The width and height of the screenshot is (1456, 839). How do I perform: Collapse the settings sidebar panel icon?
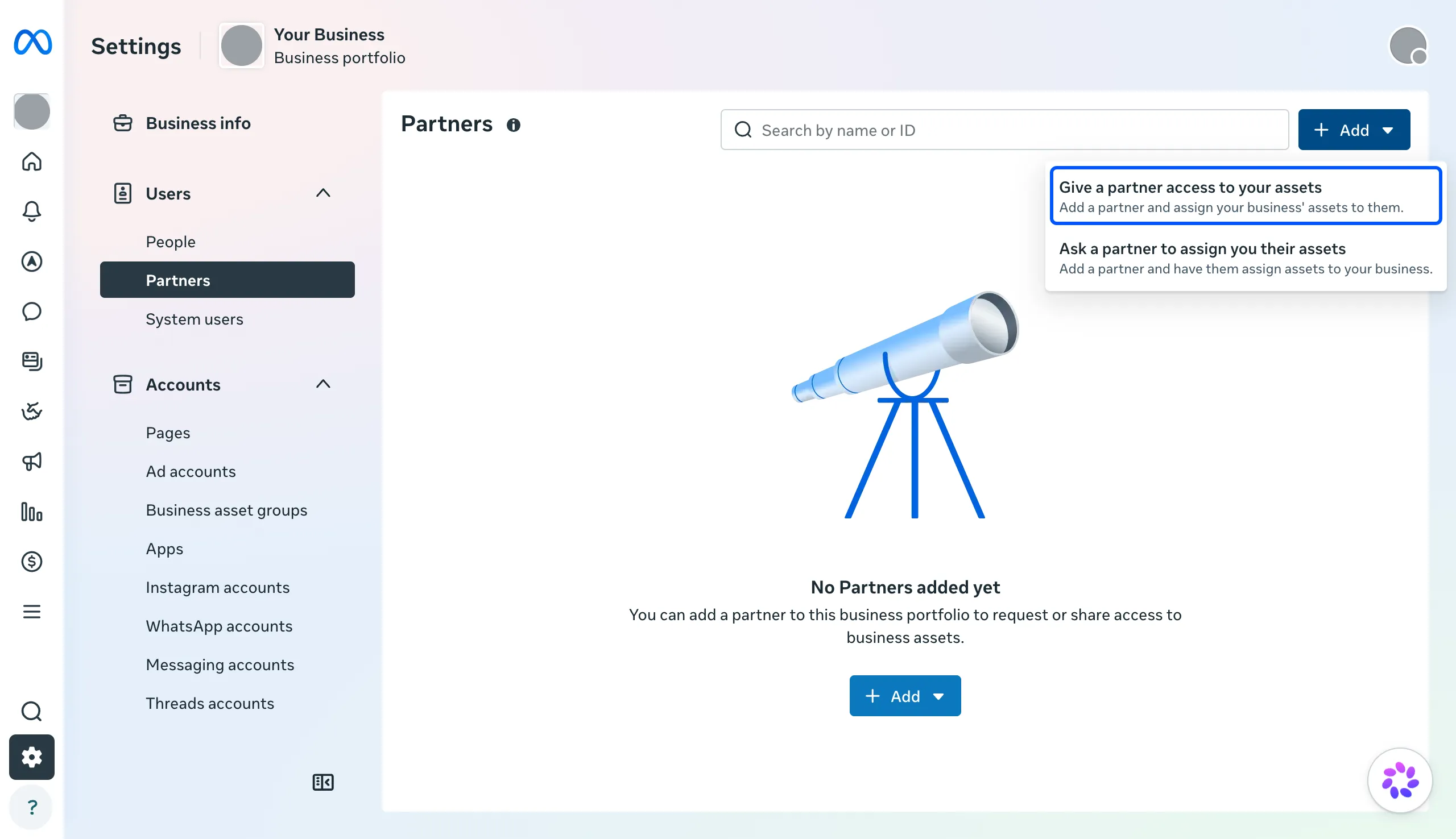pos(323,782)
